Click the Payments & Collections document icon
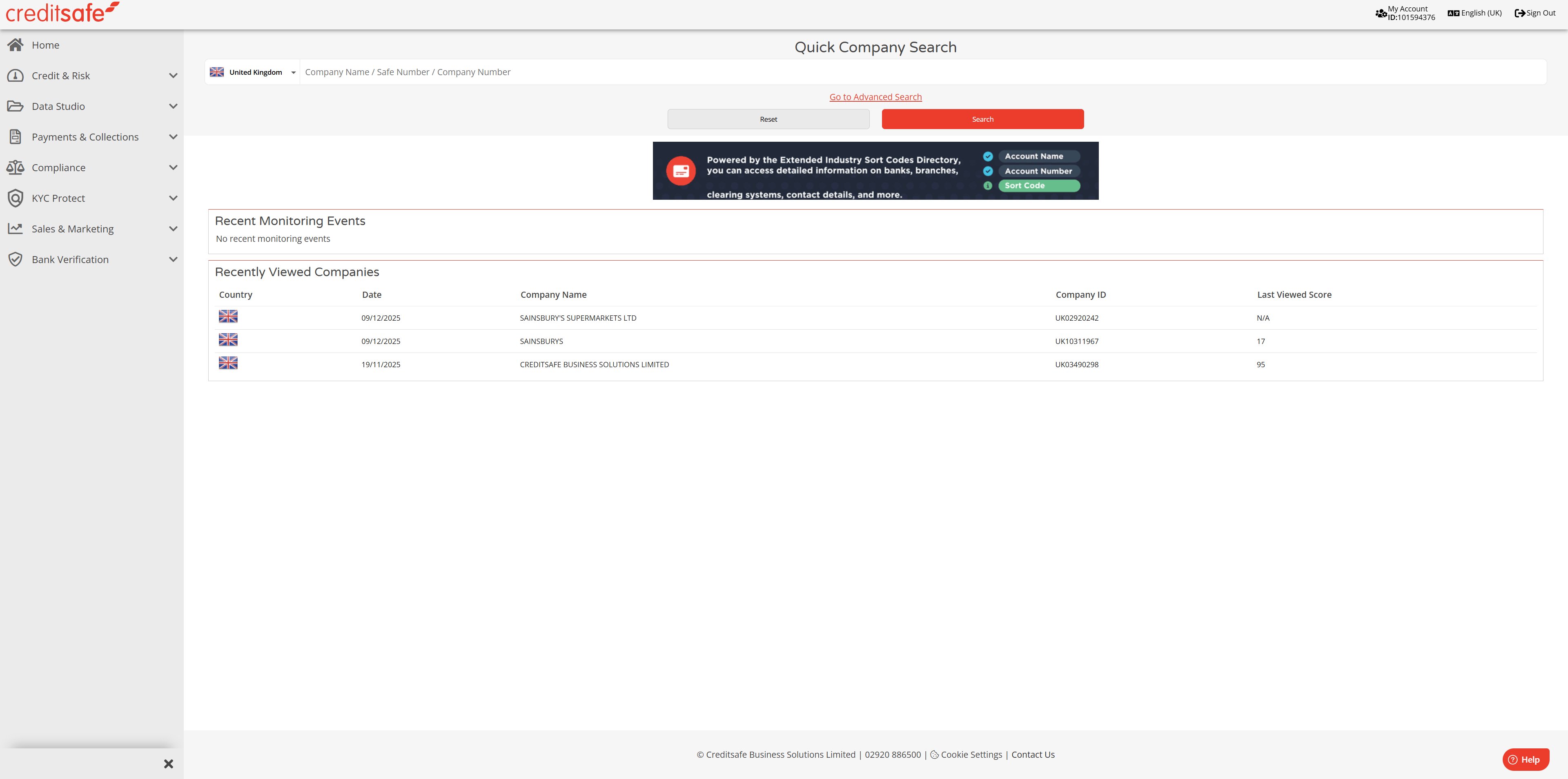Screen dimensions: 1568x779 click(x=15, y=137)
